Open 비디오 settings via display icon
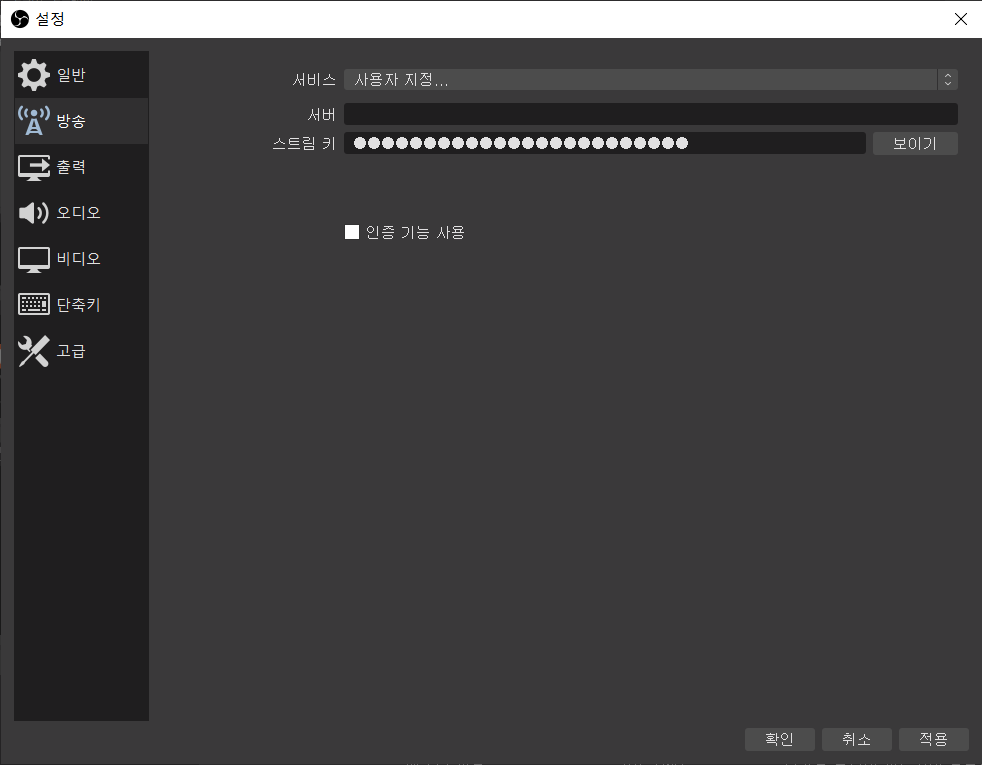Viewport: 982px width, 765px height. pyautogui.click(x=33, y=258)
